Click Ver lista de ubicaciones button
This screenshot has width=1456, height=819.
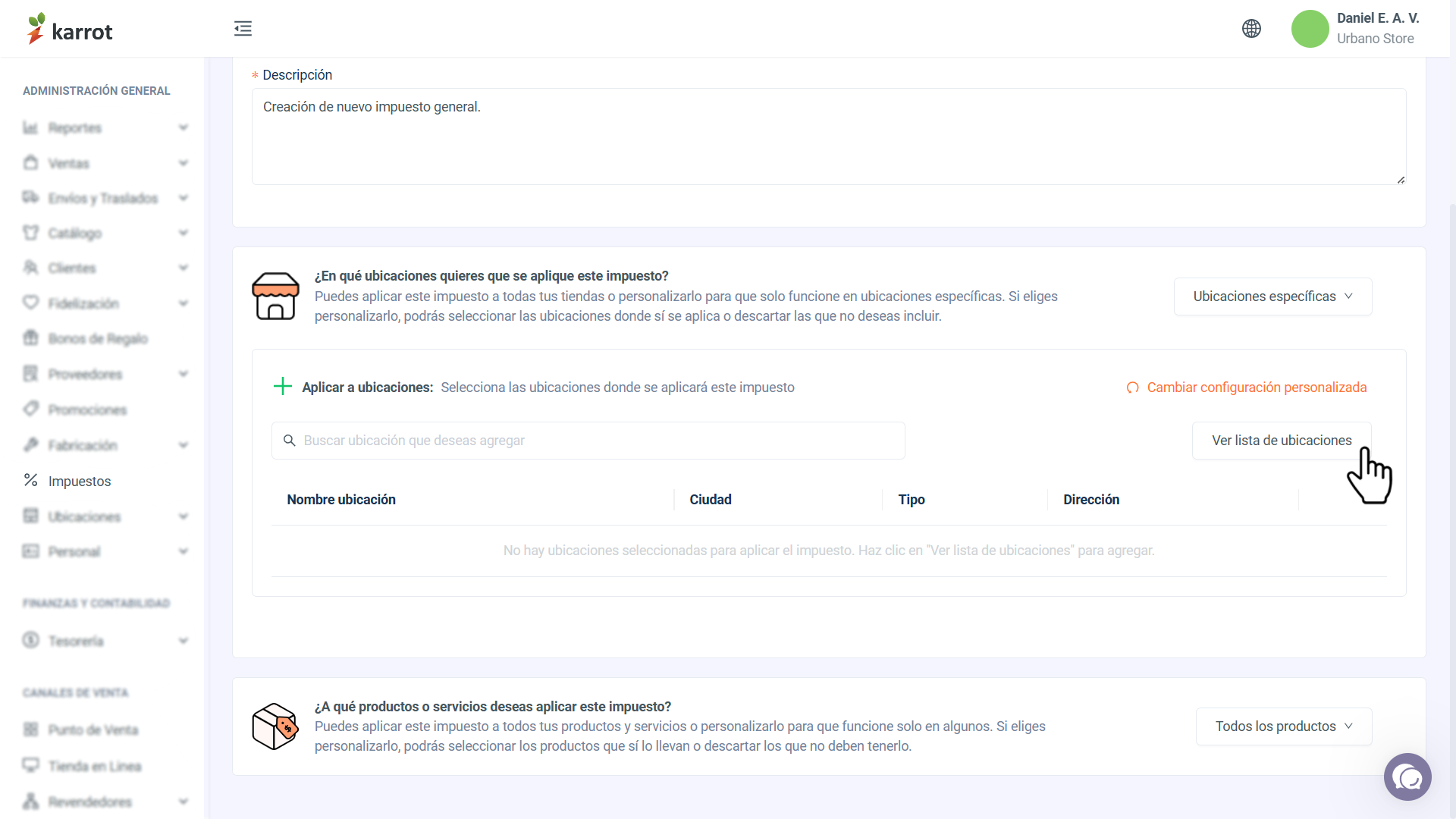coord(1282,441)
